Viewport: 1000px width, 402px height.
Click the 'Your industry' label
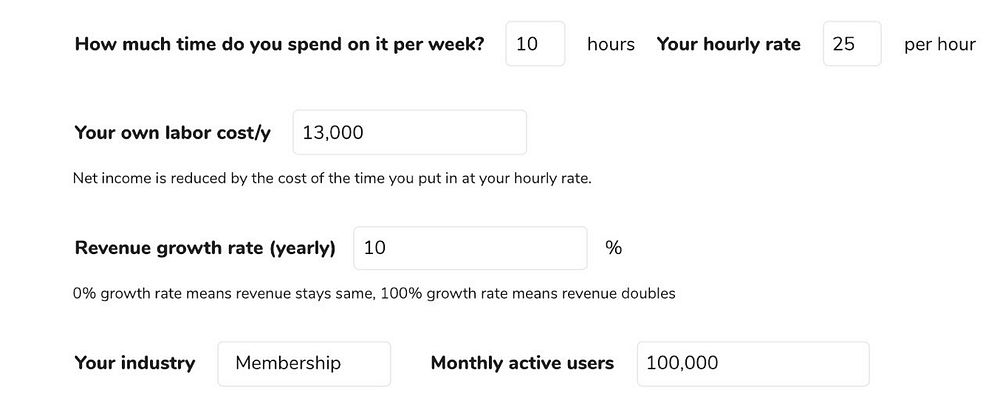point(134,363)
